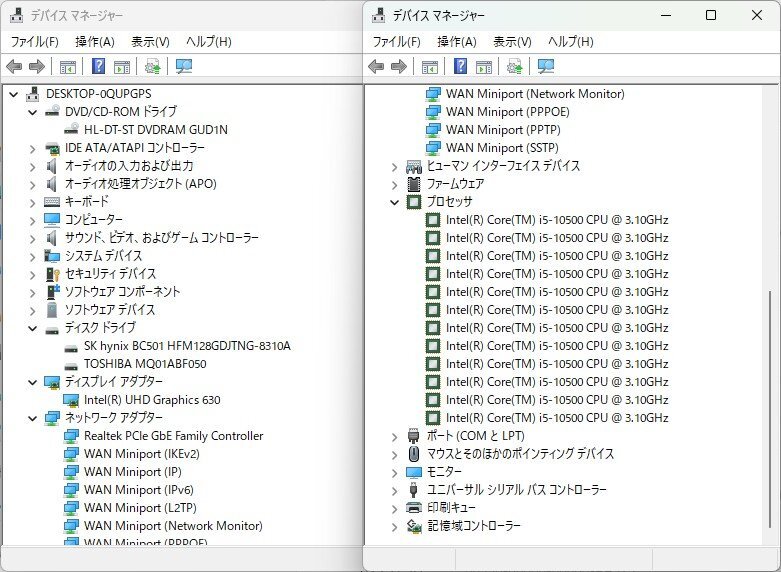Collapse the DVD/CD-ROM ドライブ category

click(x=33, y=112)
